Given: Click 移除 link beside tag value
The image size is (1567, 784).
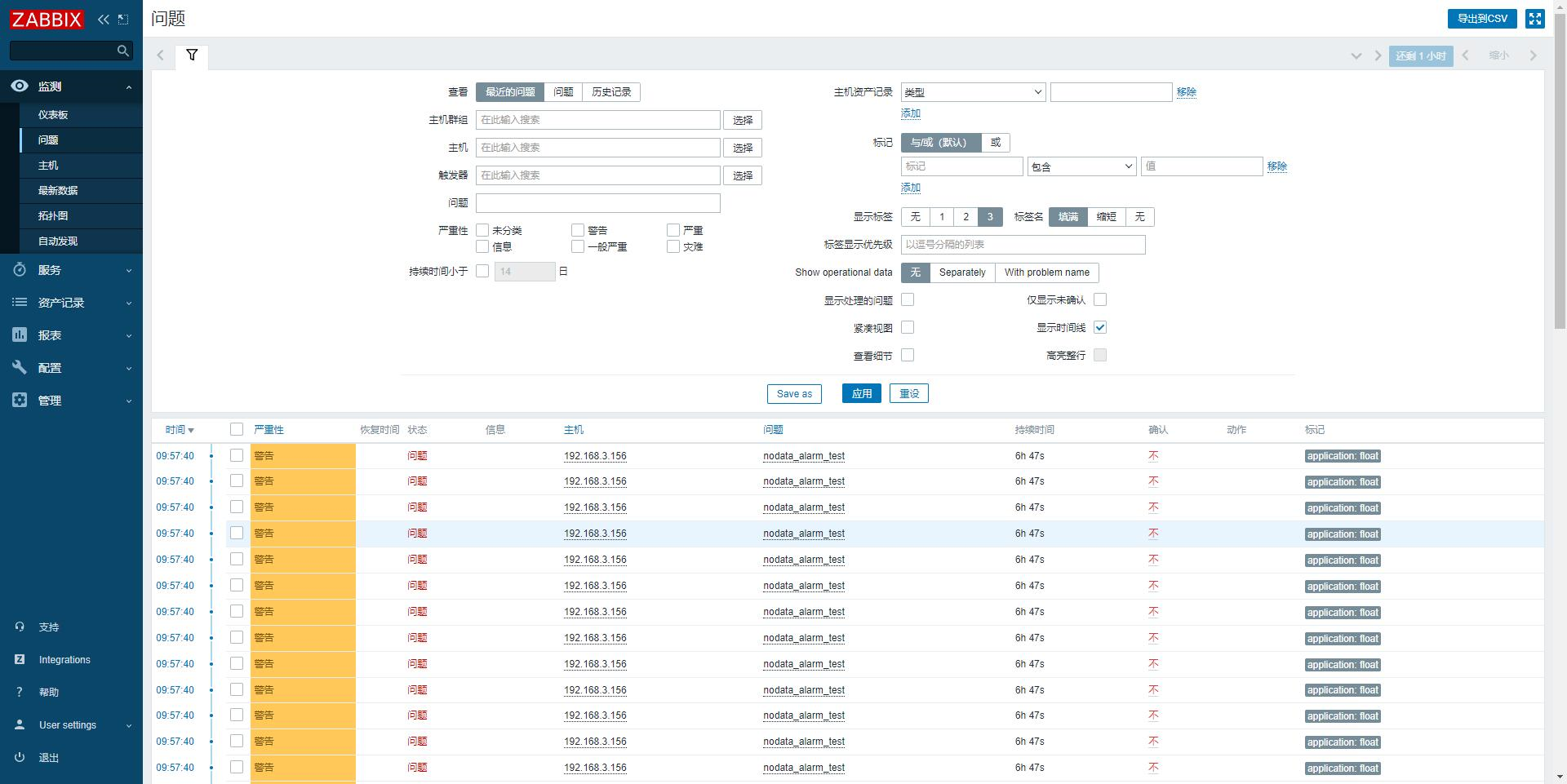Looking at the screenshot, I should pos(1277,166).
